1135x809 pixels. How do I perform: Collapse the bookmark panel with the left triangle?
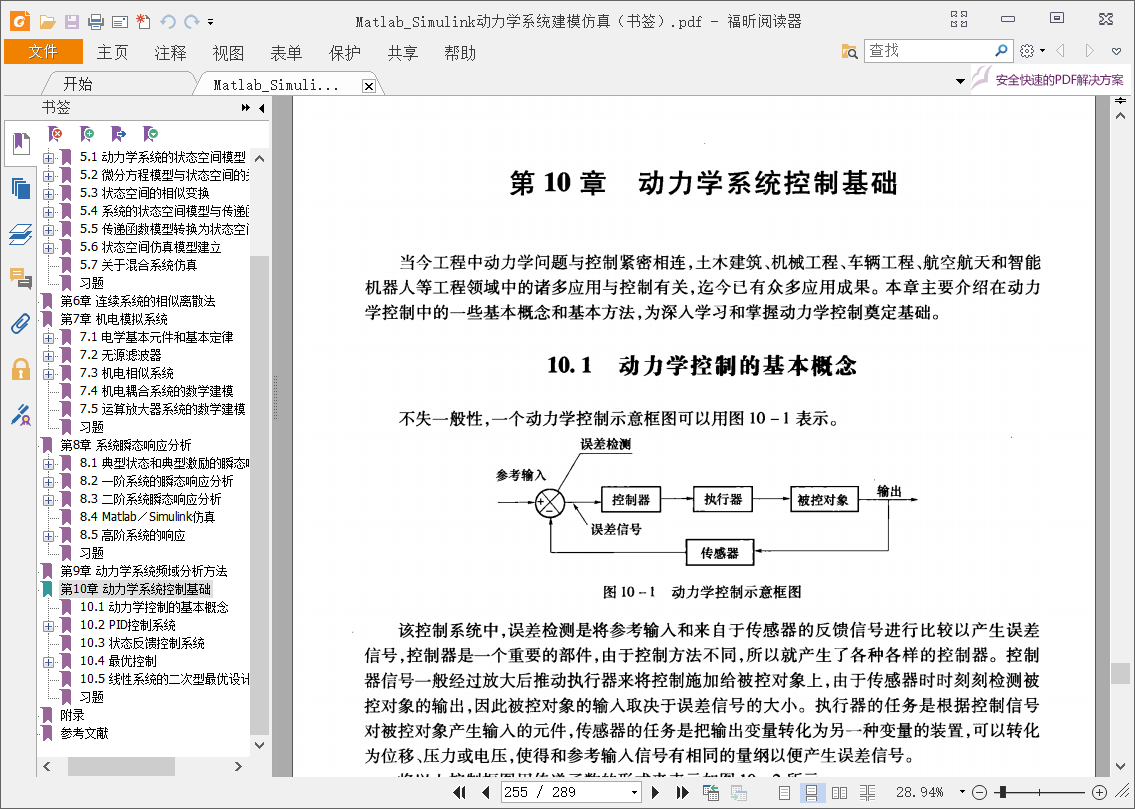[x=261, y=108]
